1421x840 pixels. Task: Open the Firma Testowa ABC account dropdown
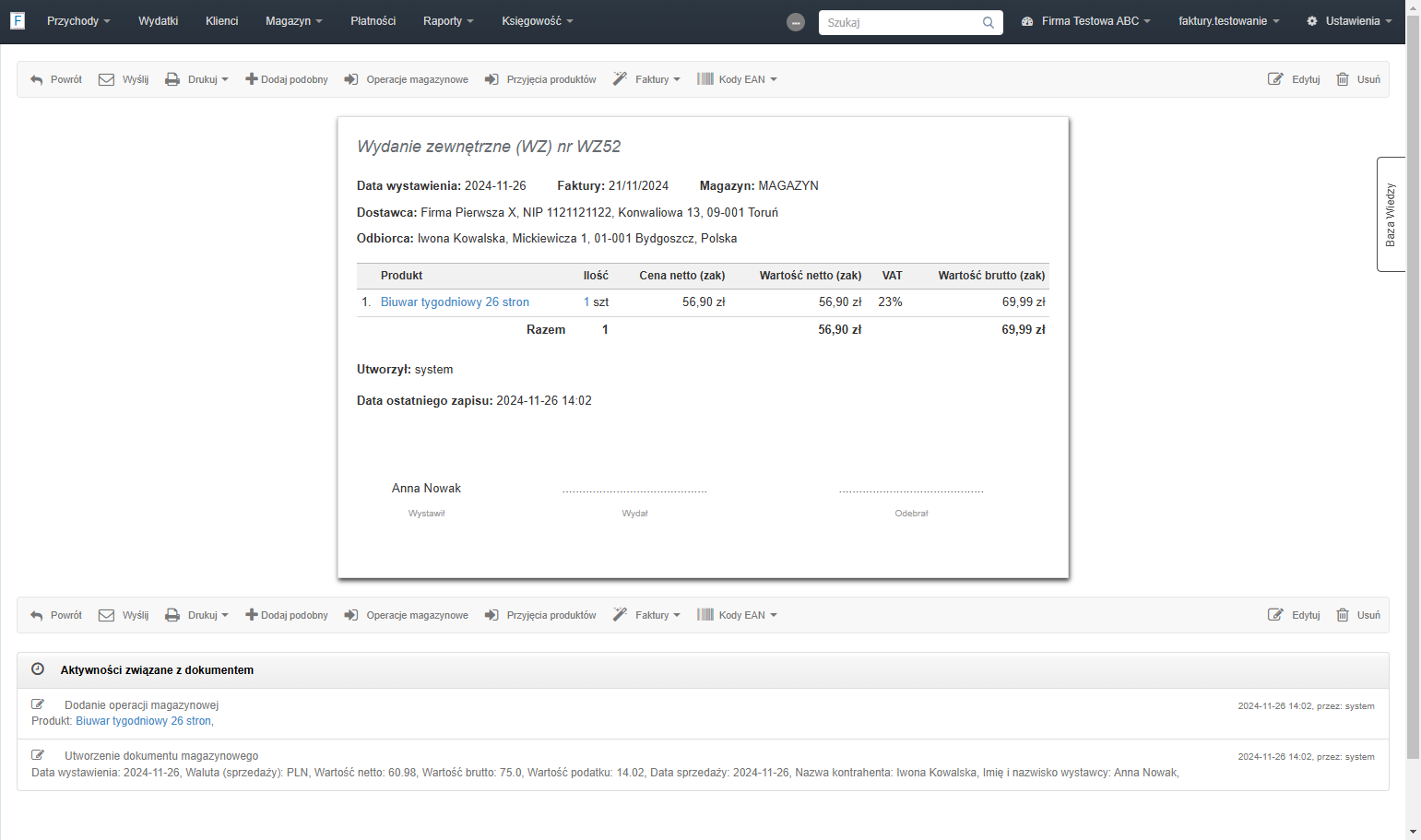click(x=1086, y=21)
